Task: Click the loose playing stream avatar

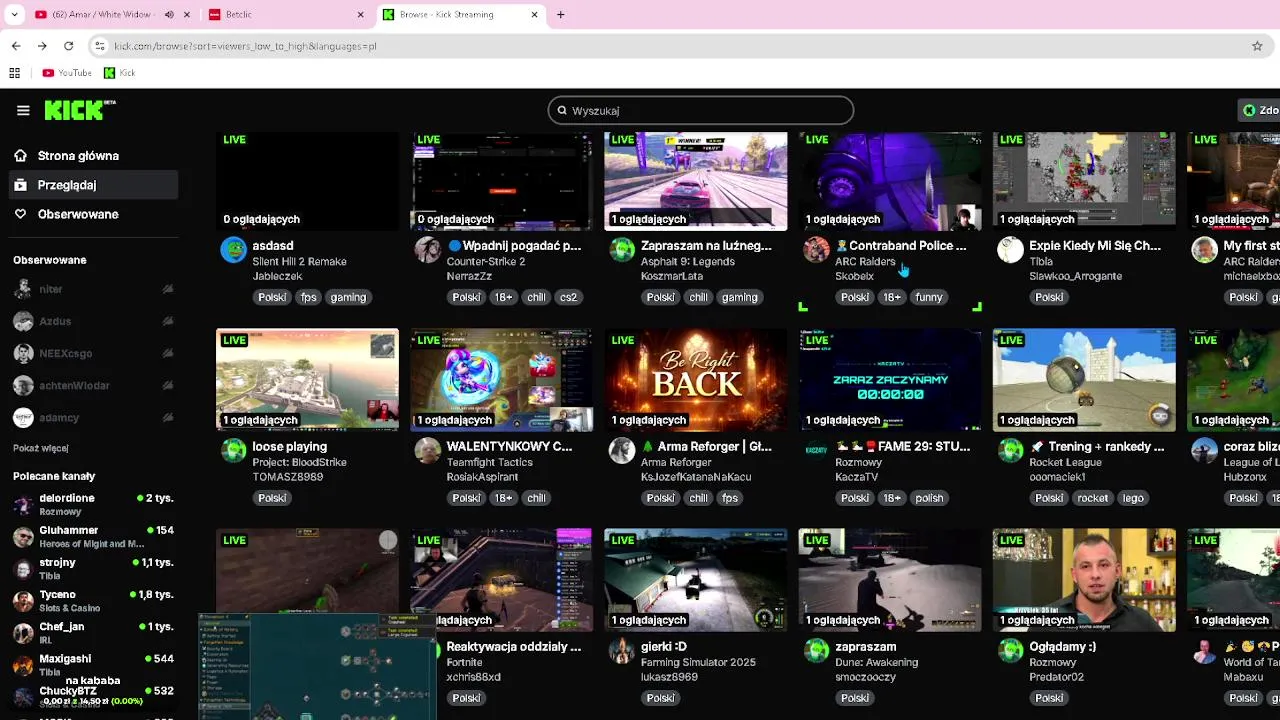Action: click(x=233, y=451)
